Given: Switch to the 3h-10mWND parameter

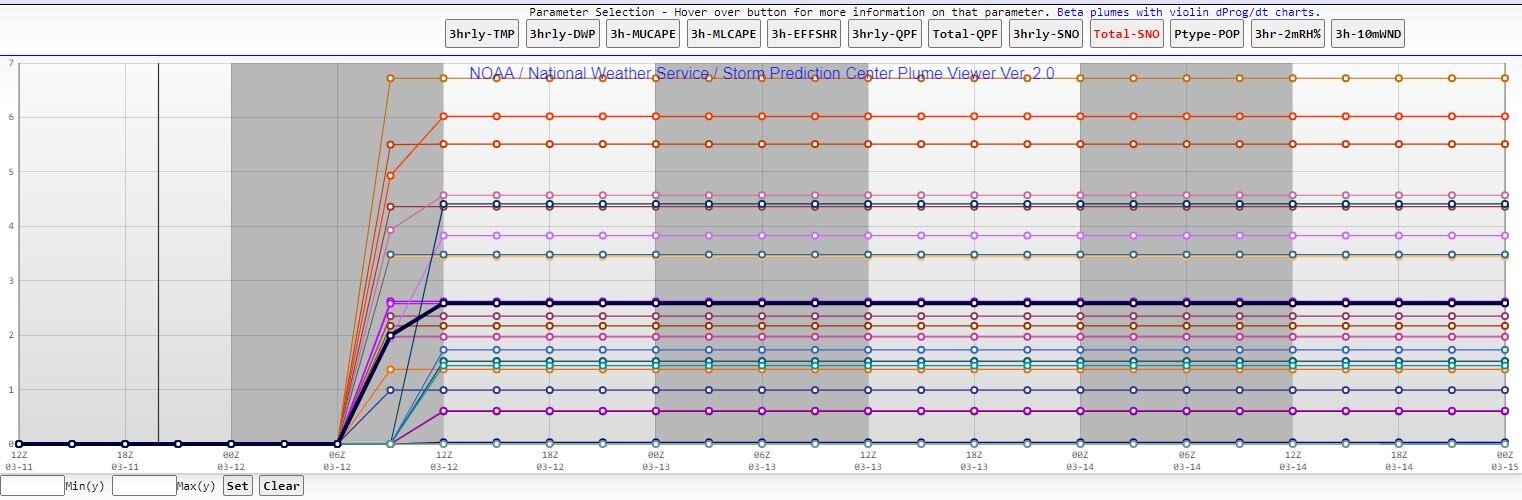Looking at the screenshot, I should [1369, 34].
